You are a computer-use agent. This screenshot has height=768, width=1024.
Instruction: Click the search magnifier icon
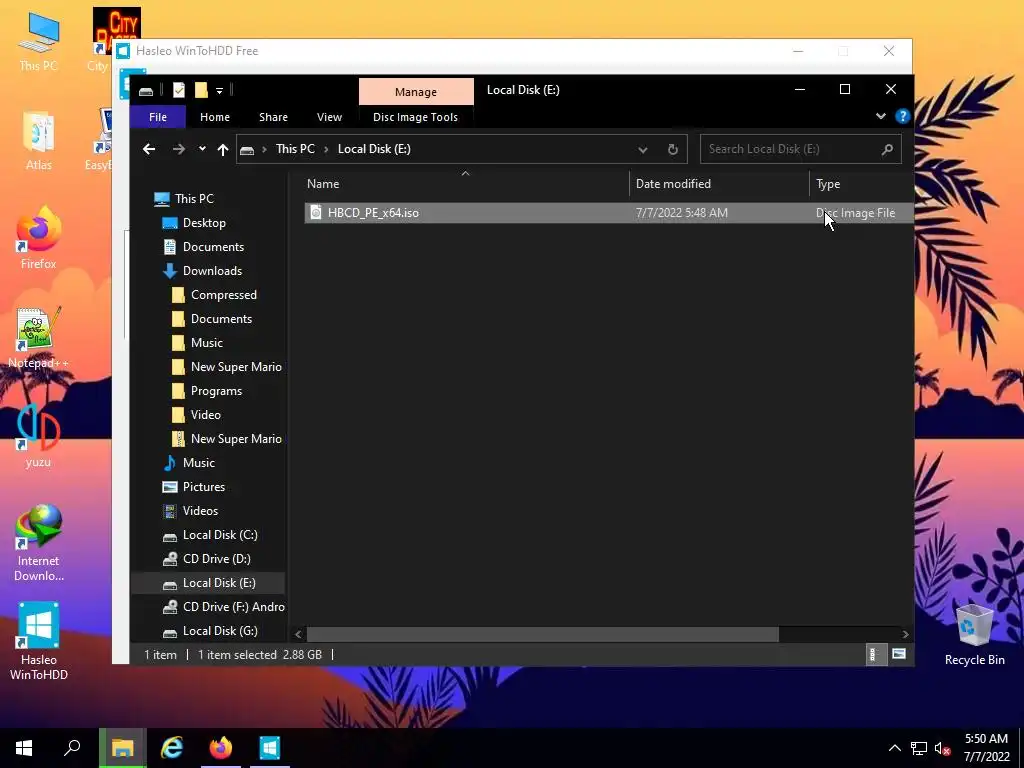(x=887, y=150)
